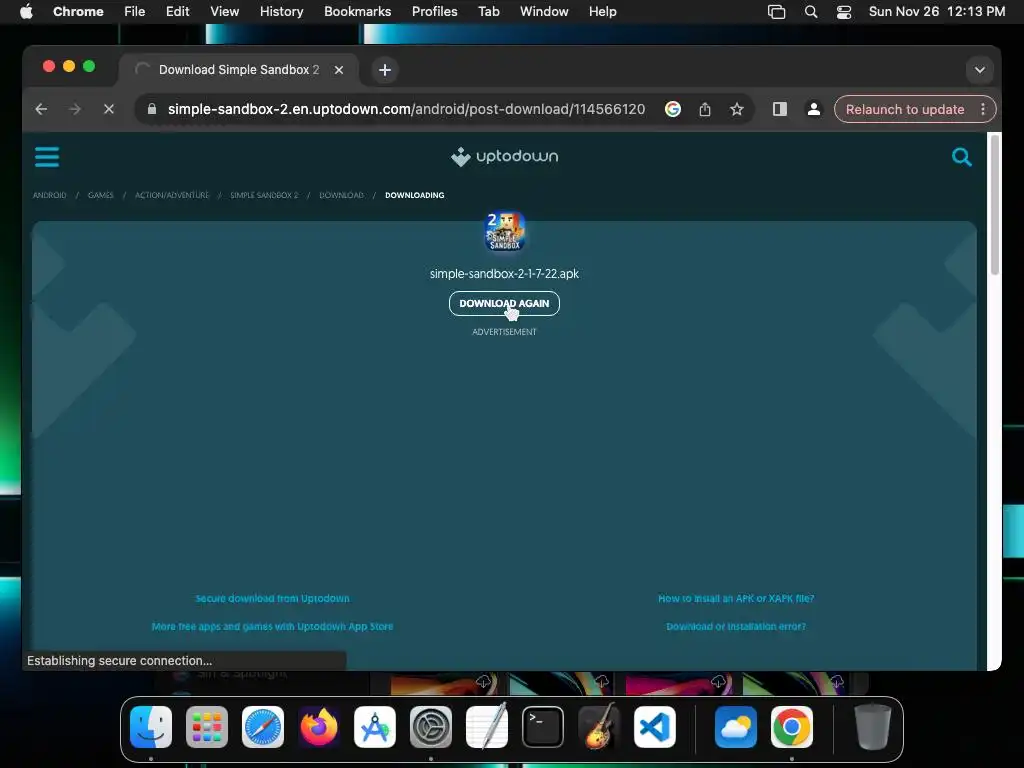
Task: Open the Chrome profile icon
Action: coord(814,109)
